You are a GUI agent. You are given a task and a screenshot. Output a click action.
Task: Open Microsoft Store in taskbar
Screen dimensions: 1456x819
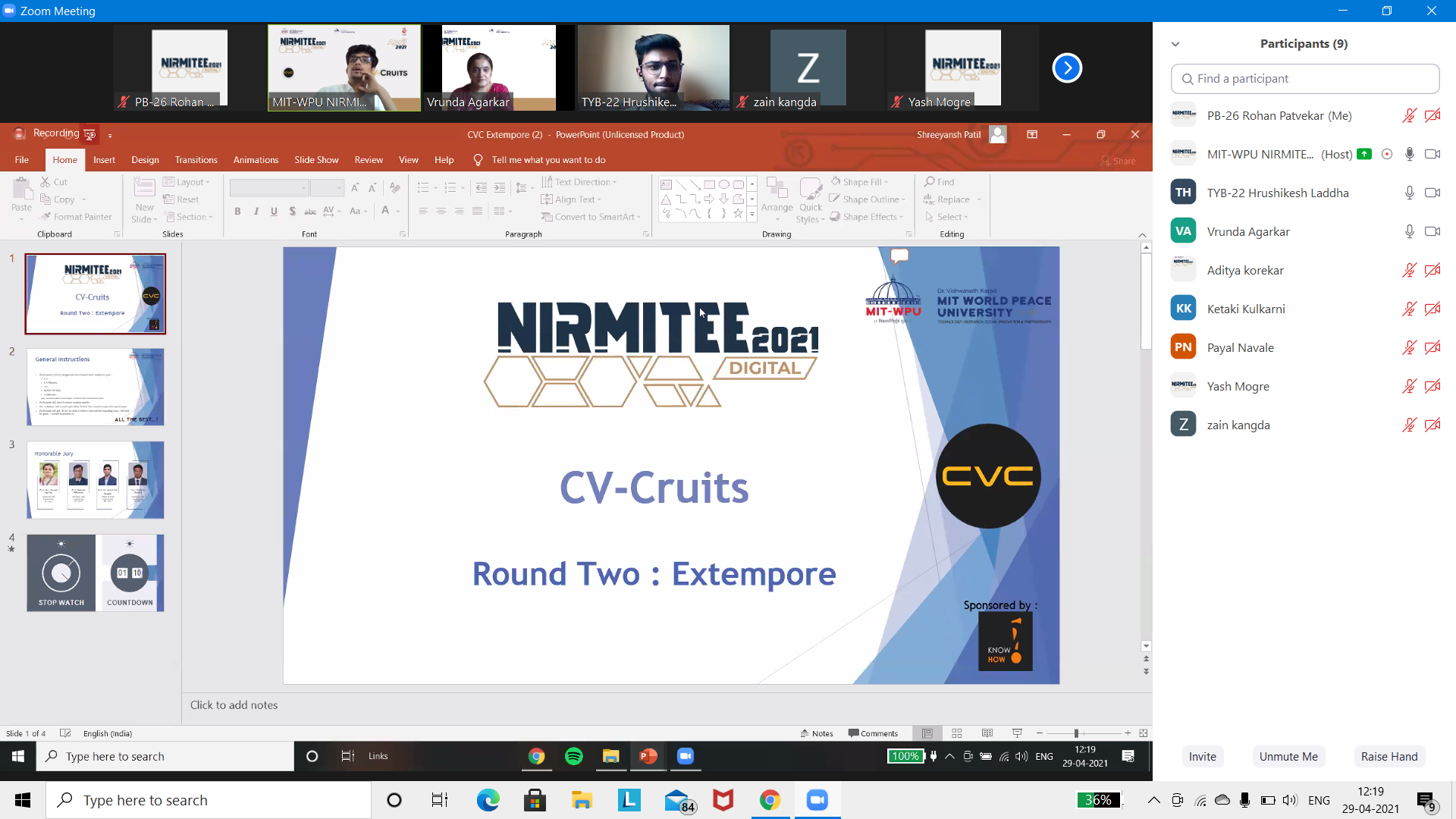coord(535,800)
